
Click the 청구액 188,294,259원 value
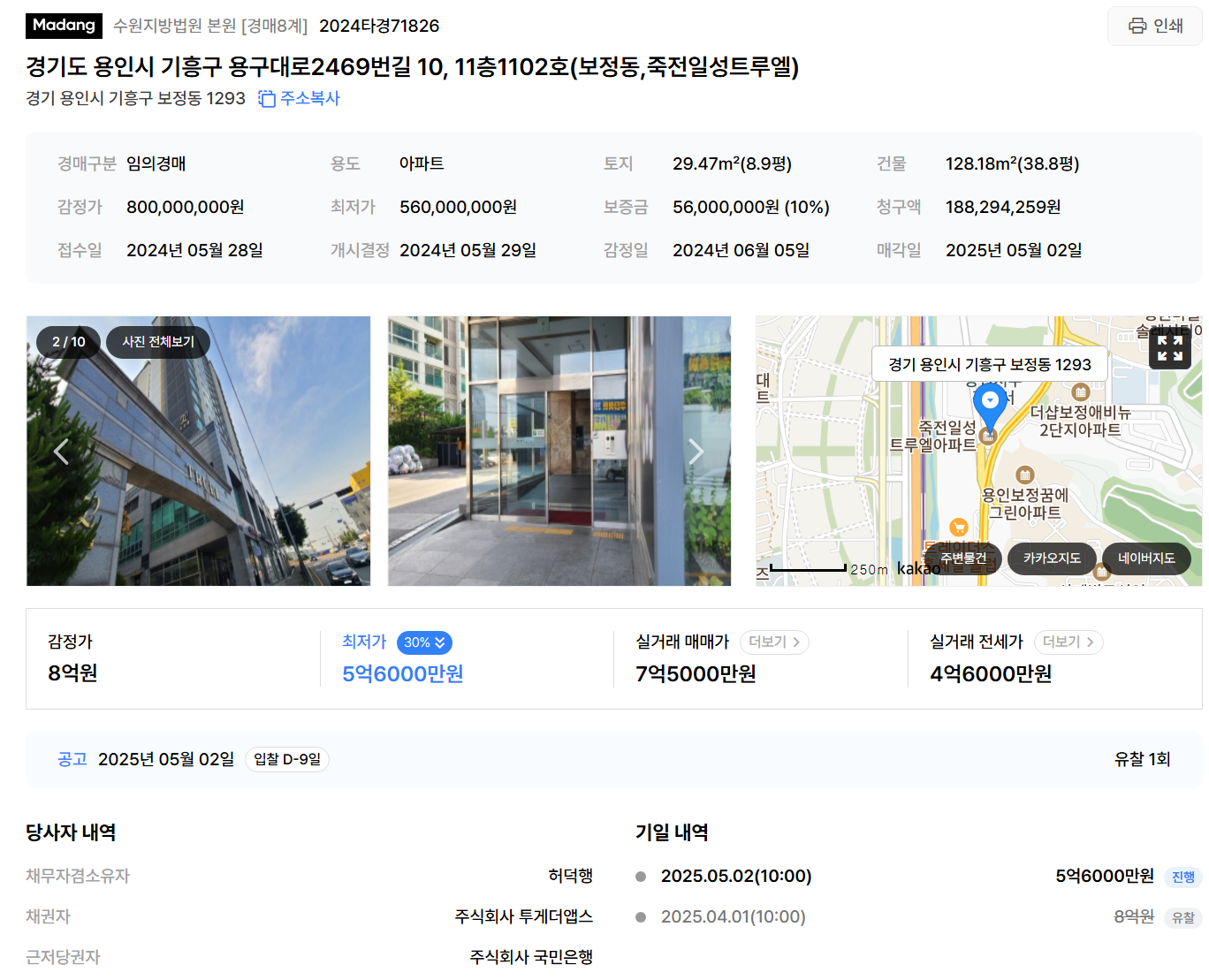click(x=1003, y=207)
